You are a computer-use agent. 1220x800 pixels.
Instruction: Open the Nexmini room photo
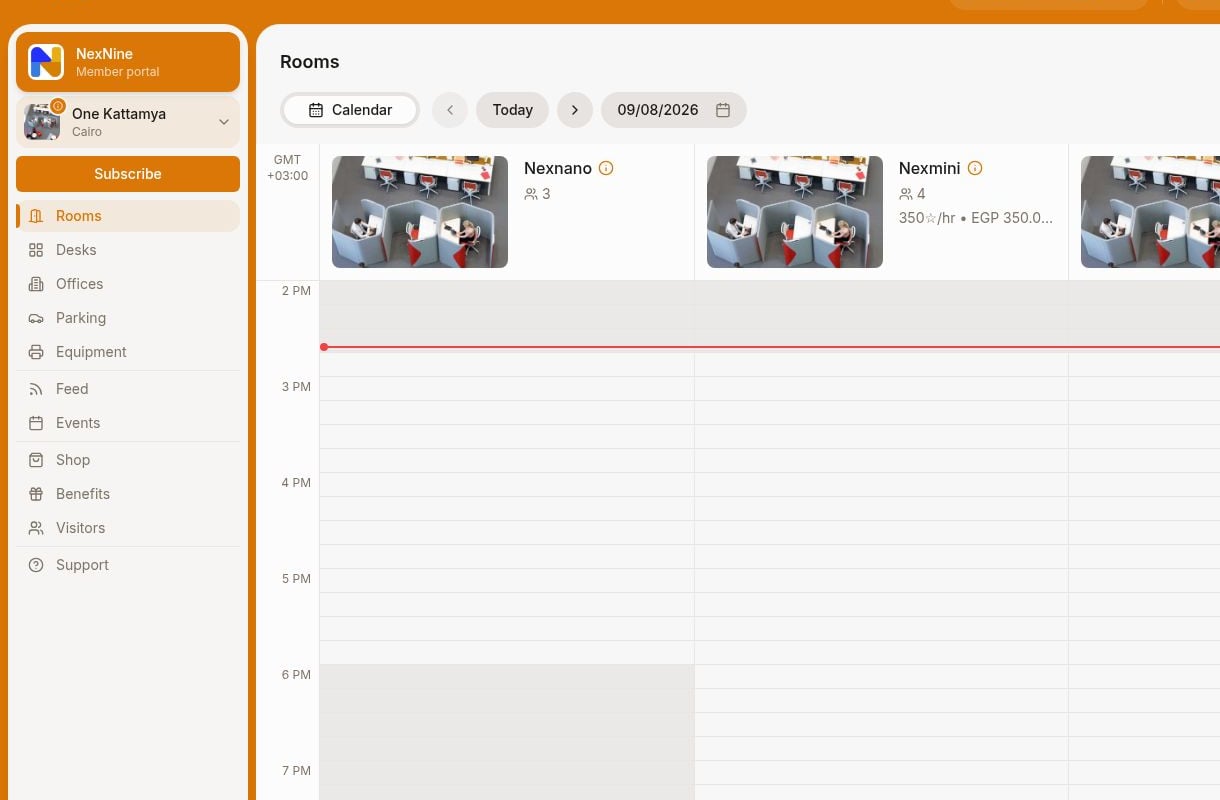click(795, 212)
